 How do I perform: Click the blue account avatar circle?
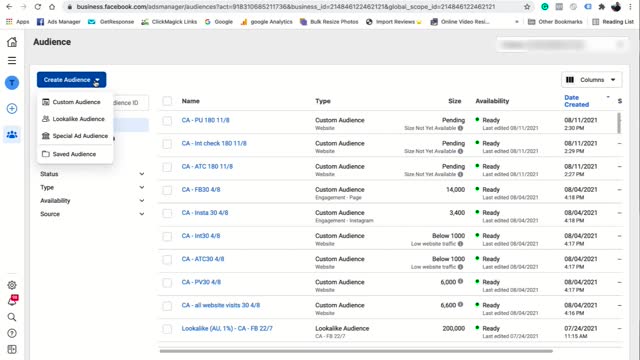pos(12,83)
